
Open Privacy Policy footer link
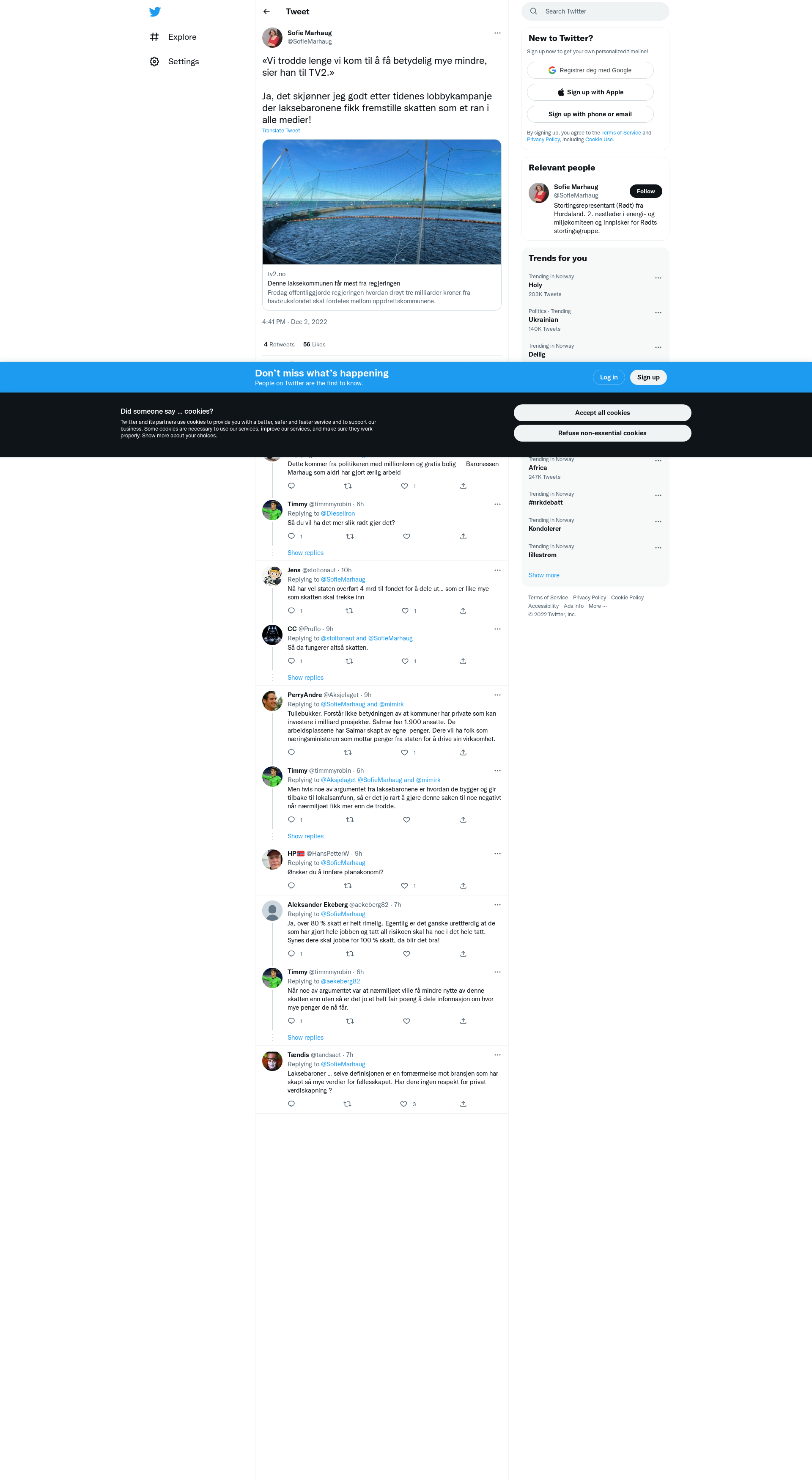589,598
